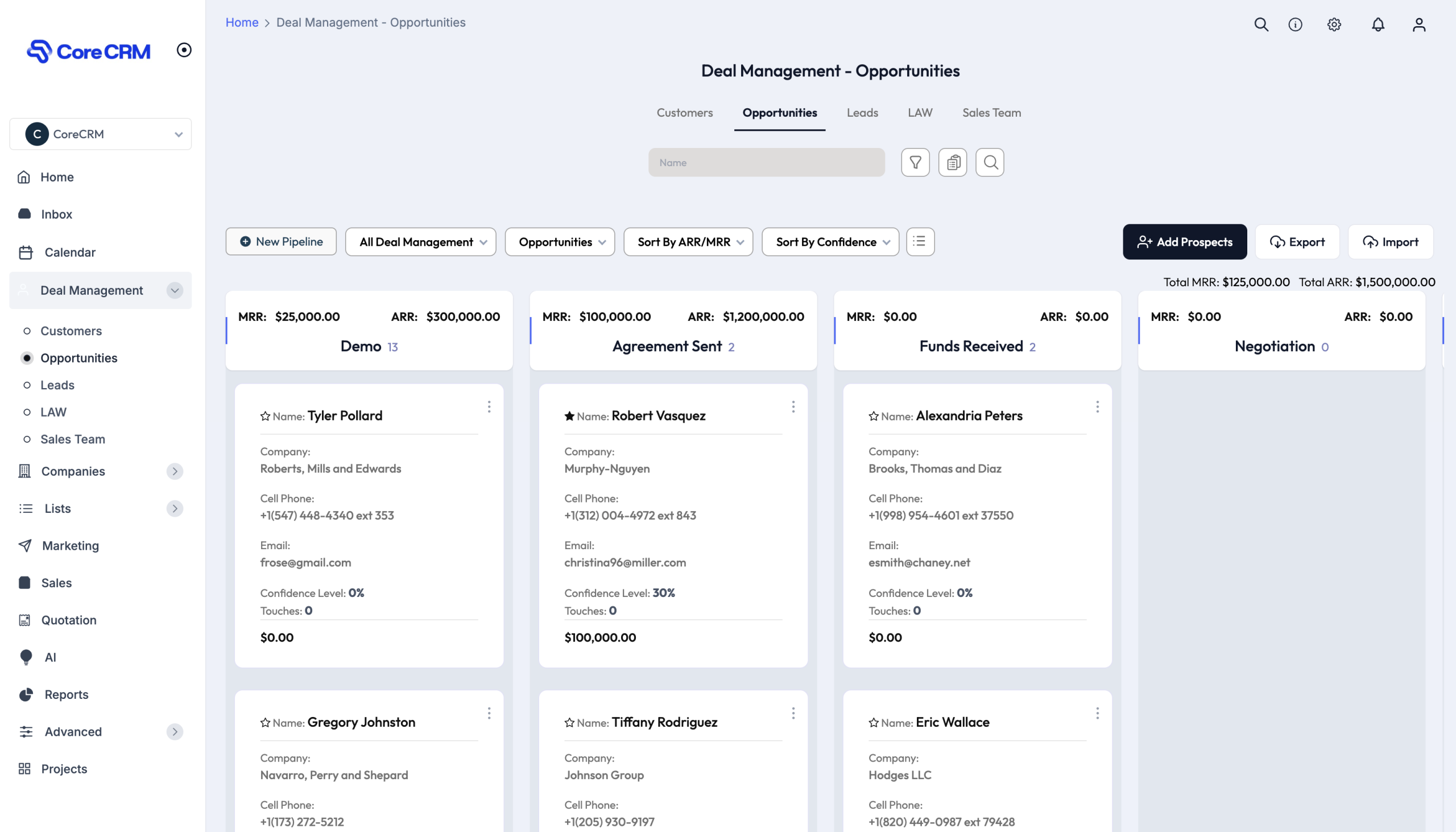Switch to LAW tab

pos(920,113)
